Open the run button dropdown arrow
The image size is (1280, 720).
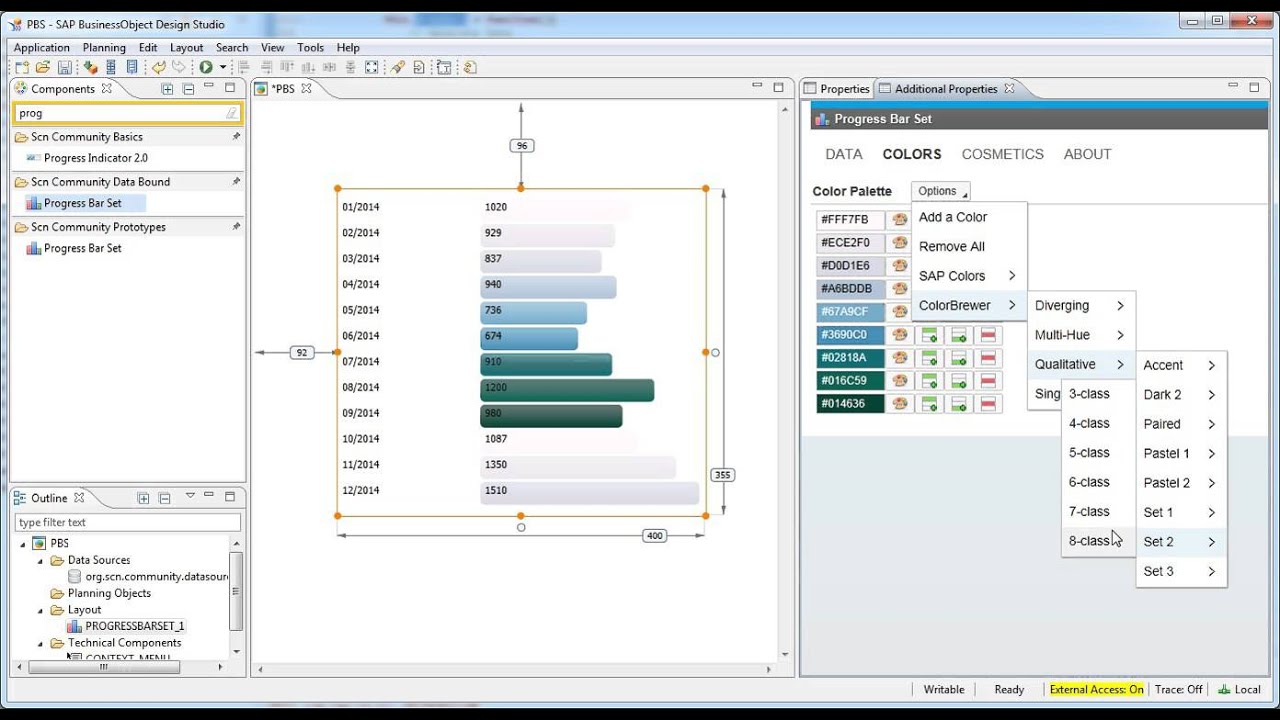223,68
